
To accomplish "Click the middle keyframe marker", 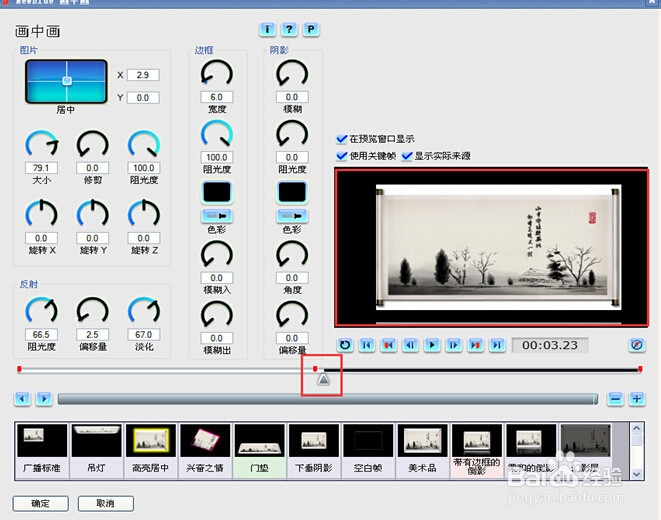I will 315,369.
